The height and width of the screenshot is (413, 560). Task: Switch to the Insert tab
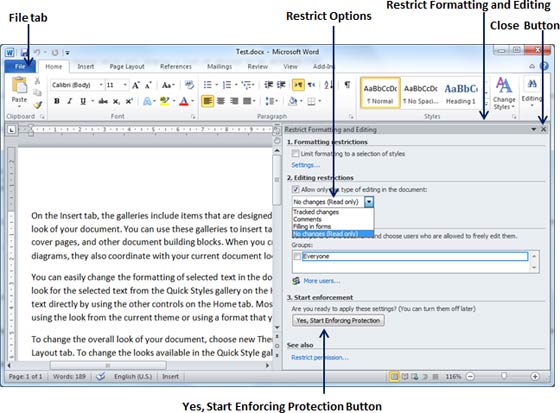pyautogui.click(x=86, y=66)
